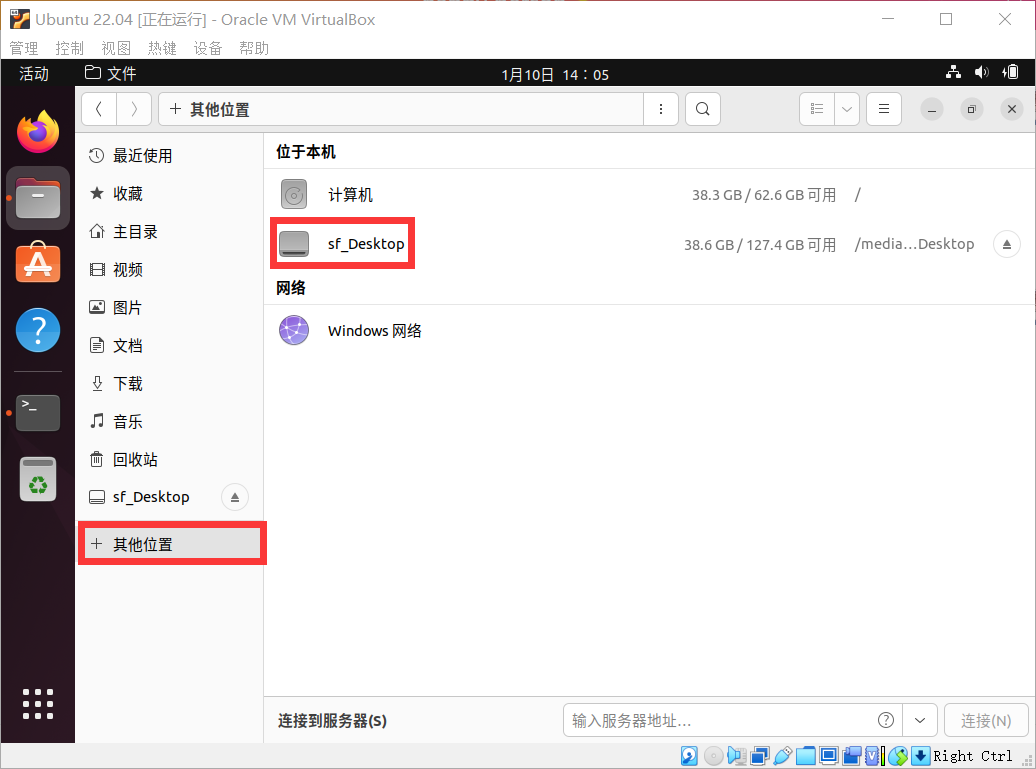Click the search magnifier in Files

tap(702, 108)
